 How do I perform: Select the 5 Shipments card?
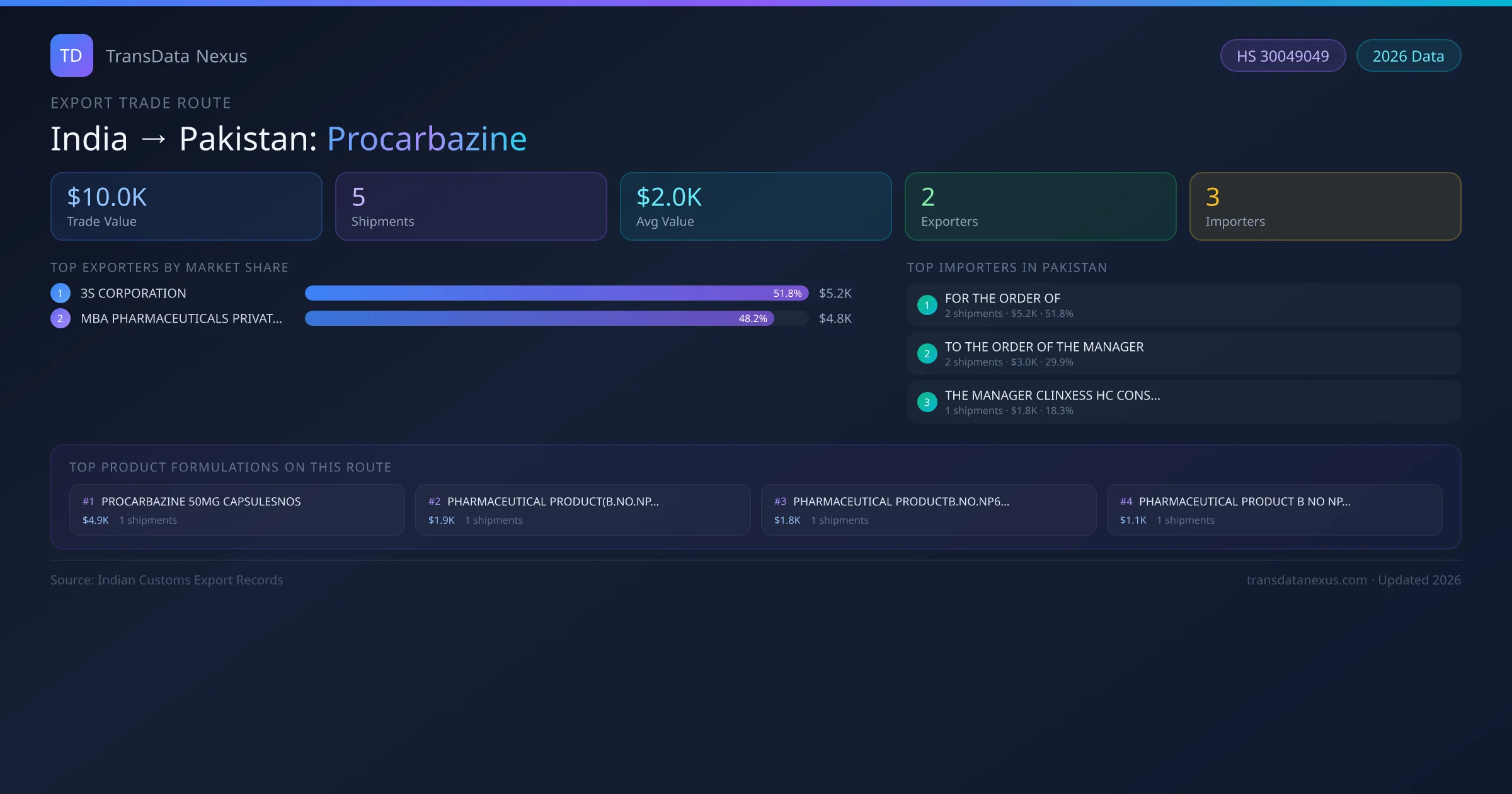click(471, 207)
